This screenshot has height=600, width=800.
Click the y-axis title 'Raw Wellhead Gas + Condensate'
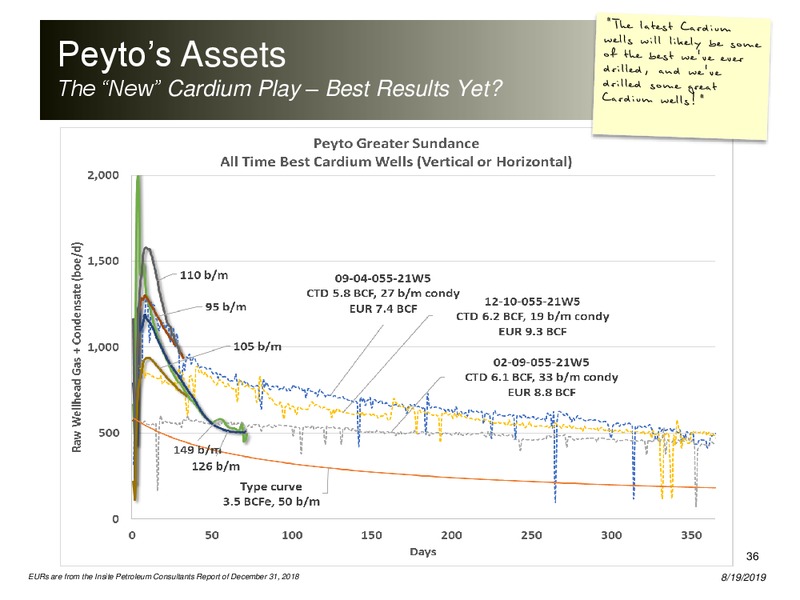click(x=77, y=347)
